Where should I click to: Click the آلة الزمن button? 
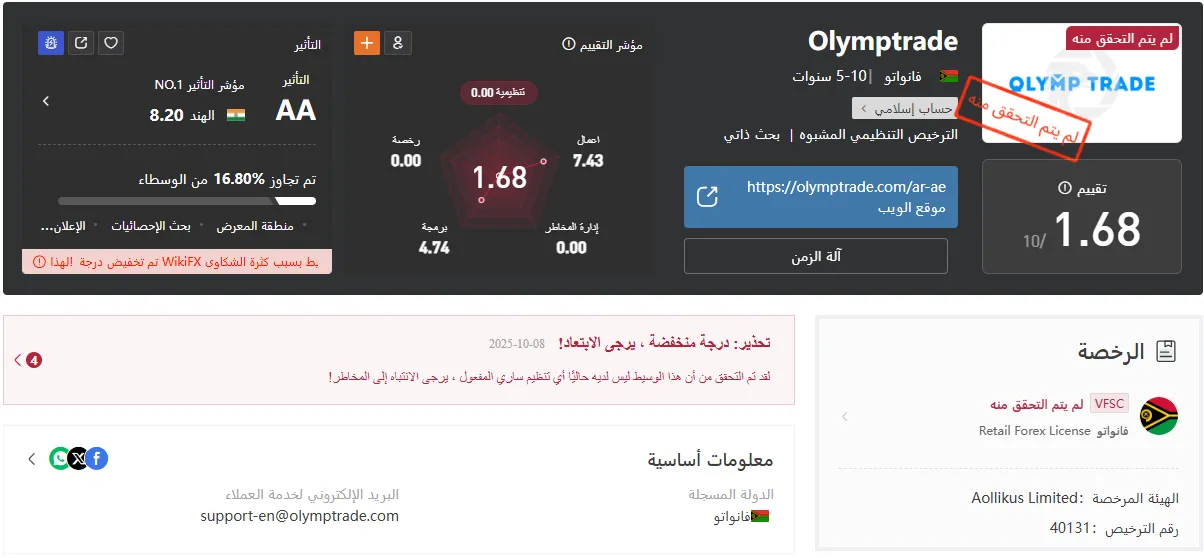pyautogui.click(x=816, y=256)
